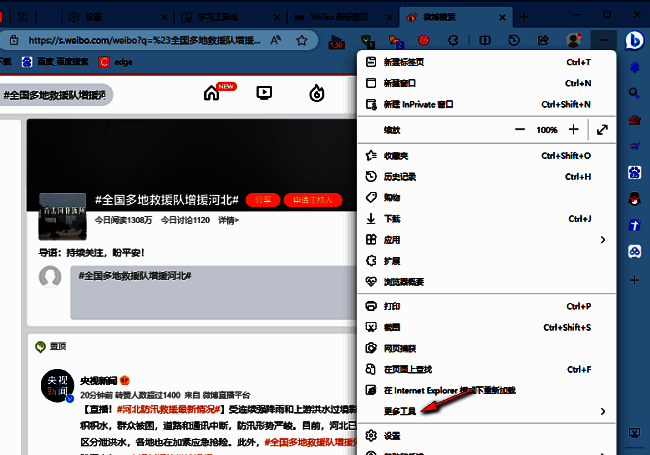650x455 pixels.
Task: Click the sidebar bell notification icon
Action: pos(633,67)
